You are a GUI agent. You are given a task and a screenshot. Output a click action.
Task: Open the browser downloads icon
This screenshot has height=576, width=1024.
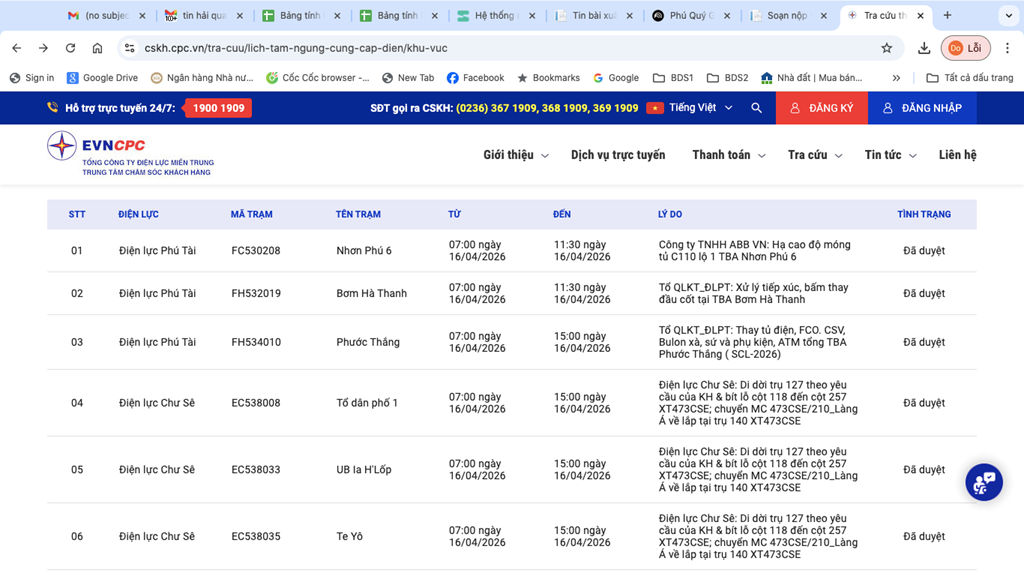[x=924, y=48]
